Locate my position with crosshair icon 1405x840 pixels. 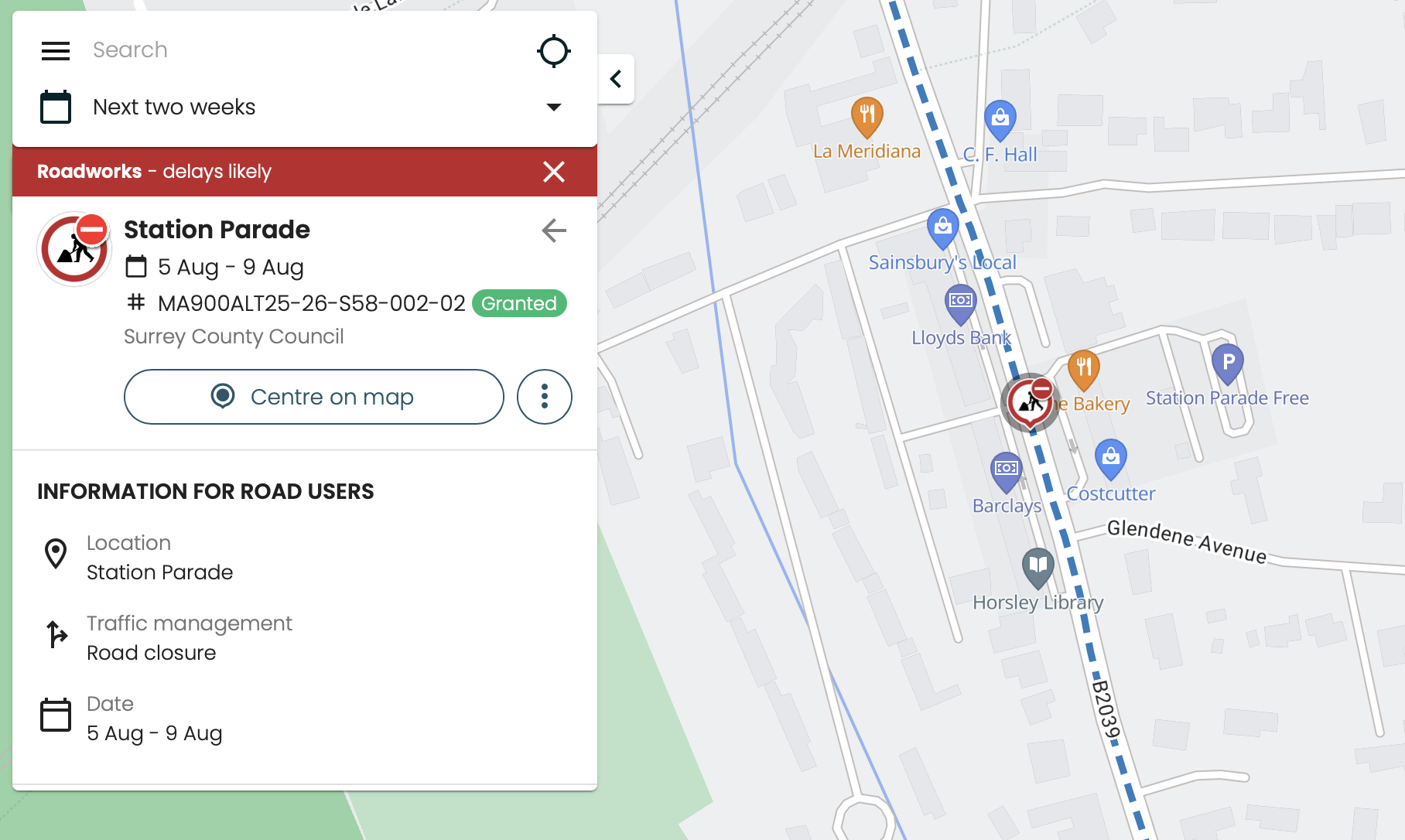pos(554,51)
